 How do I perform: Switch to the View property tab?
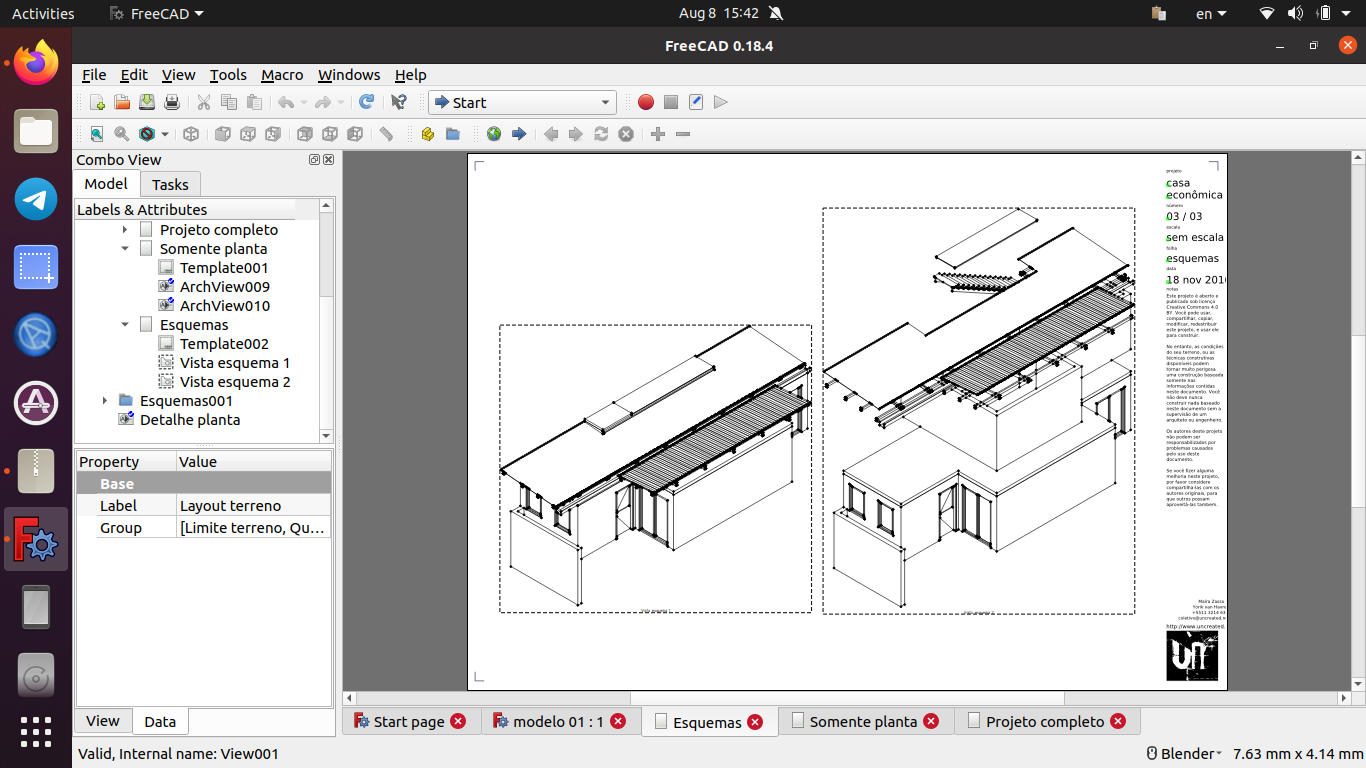point(103,721)
